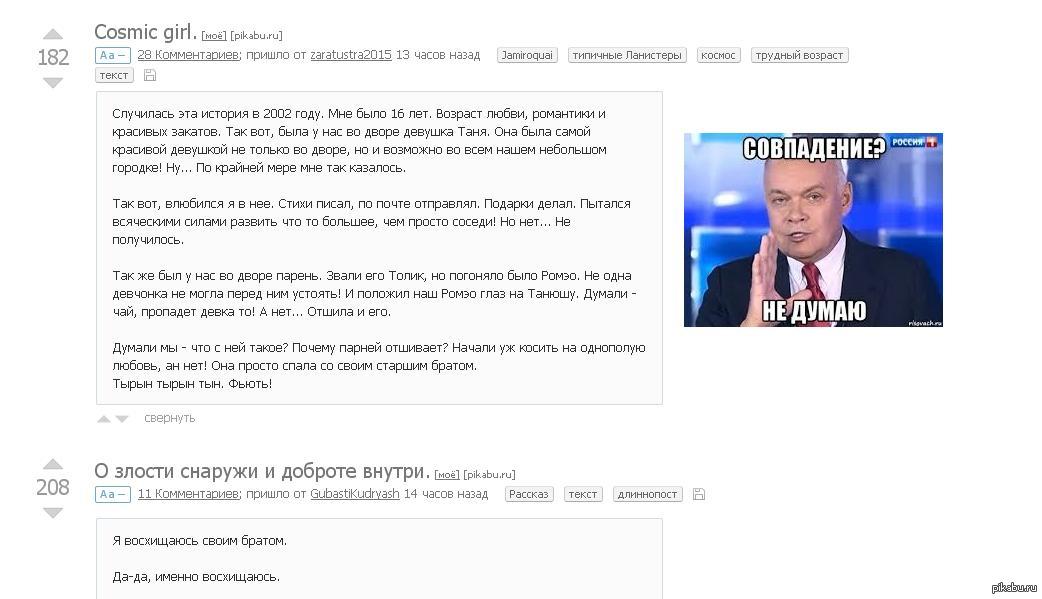Click small up arrow below Cosmic girl text

[104, 419]
